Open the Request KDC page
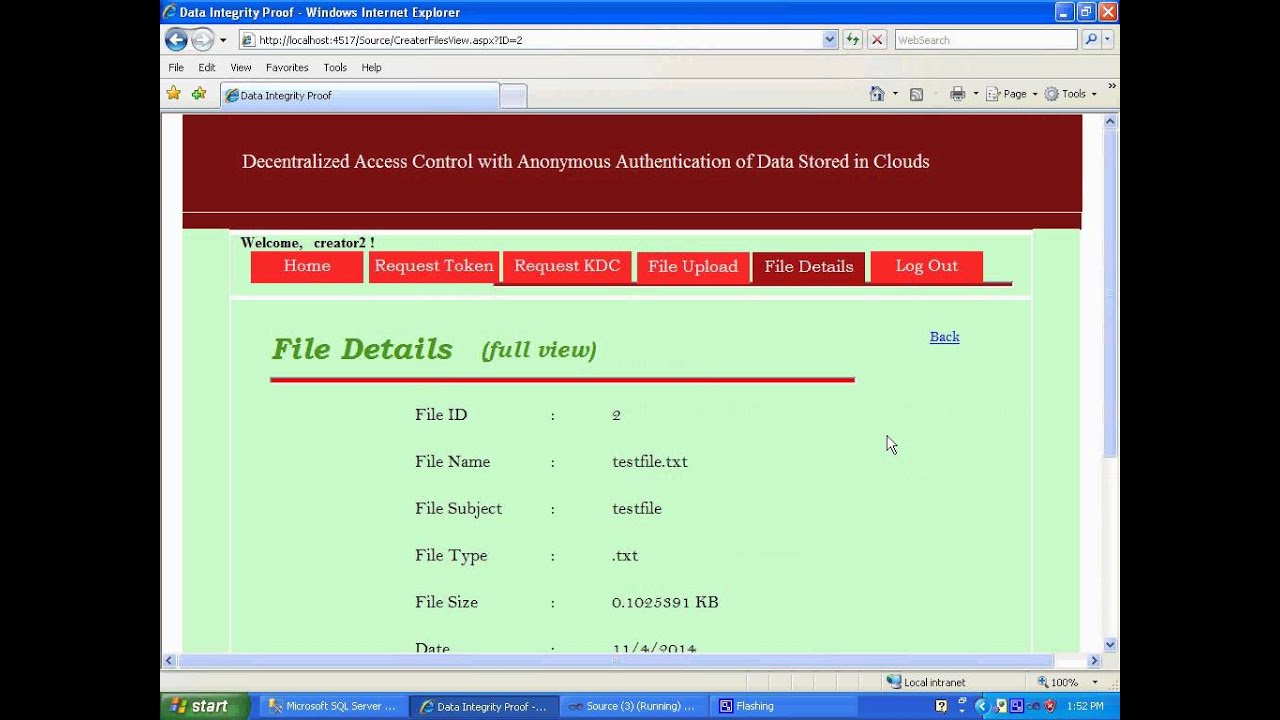Screen dimensions: 1280x720 click(567, 266)
